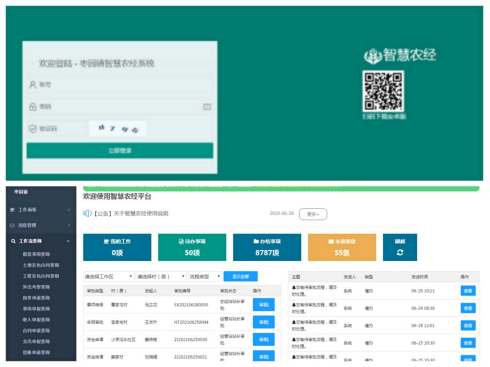This screenshot has height=367, width=490.
Task: Click the icon in the 我的工作 card
Action: 106,241
